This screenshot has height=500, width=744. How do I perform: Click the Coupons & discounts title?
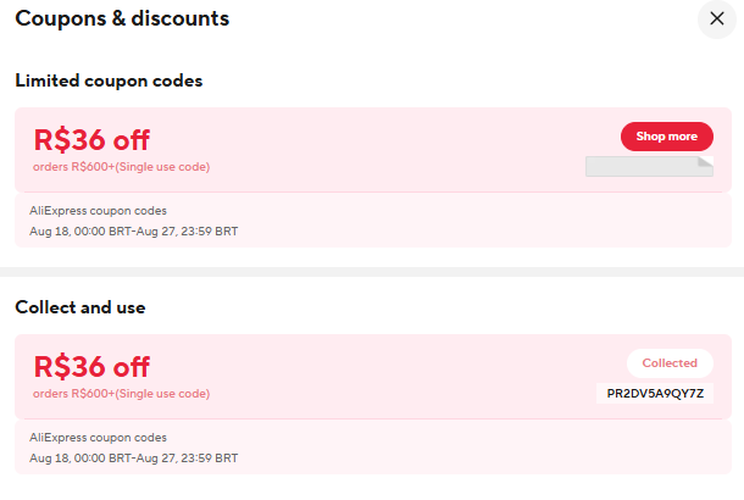[x=122, y=18]
